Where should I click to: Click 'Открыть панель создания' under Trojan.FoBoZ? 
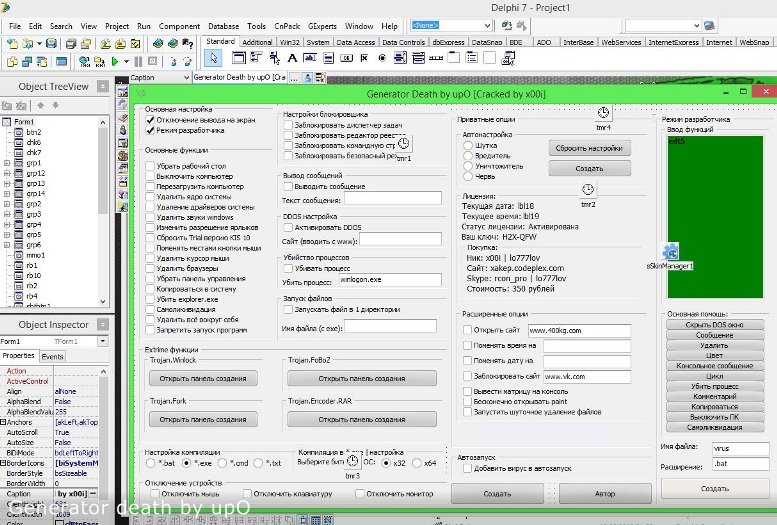362,378
